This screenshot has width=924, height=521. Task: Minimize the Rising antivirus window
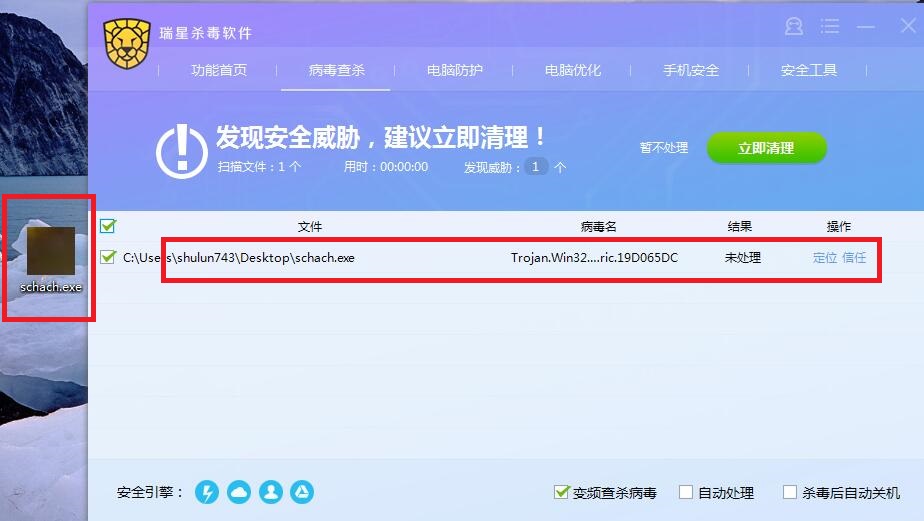(866, 27)
